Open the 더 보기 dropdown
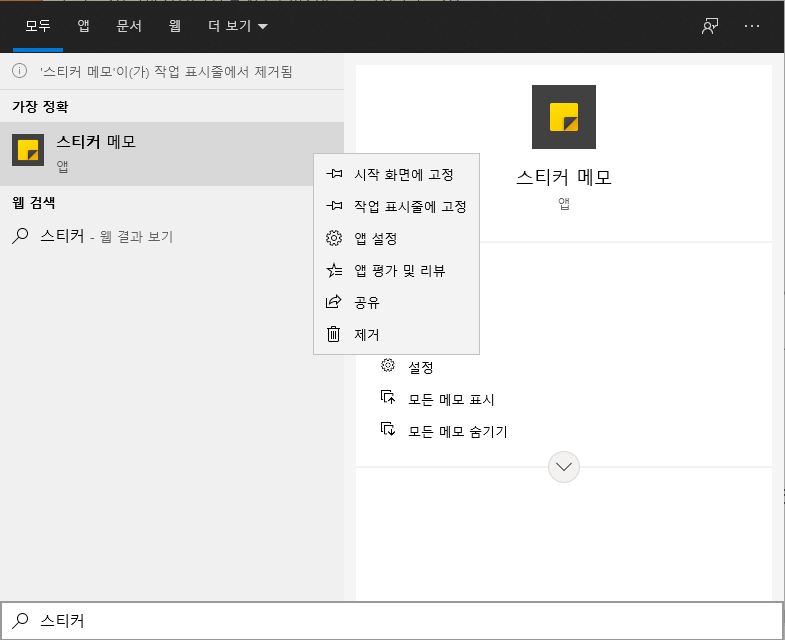785x640 pixels. tap(238, 26)
